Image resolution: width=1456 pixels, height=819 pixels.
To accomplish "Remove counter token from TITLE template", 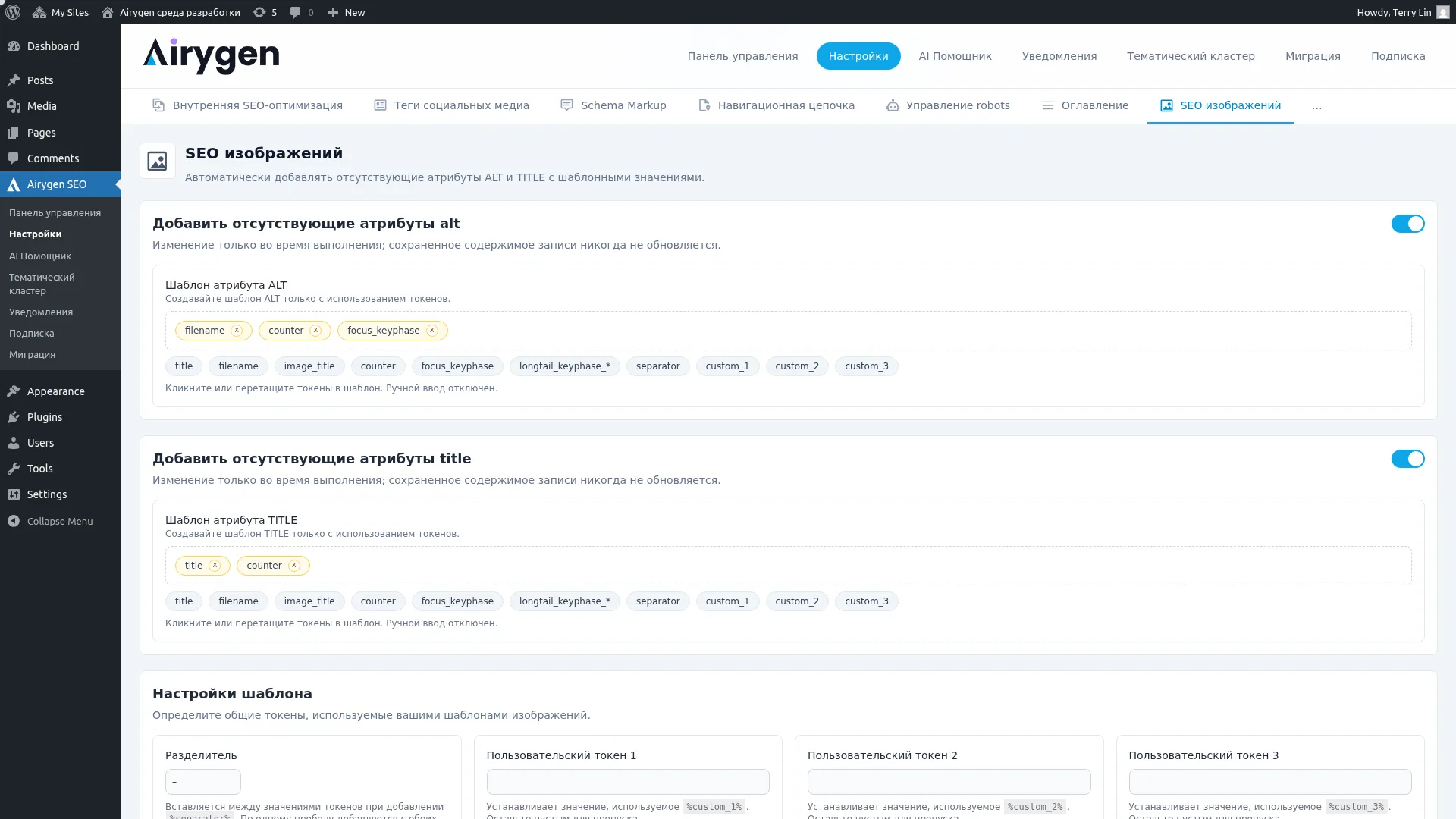I will 294,566.
